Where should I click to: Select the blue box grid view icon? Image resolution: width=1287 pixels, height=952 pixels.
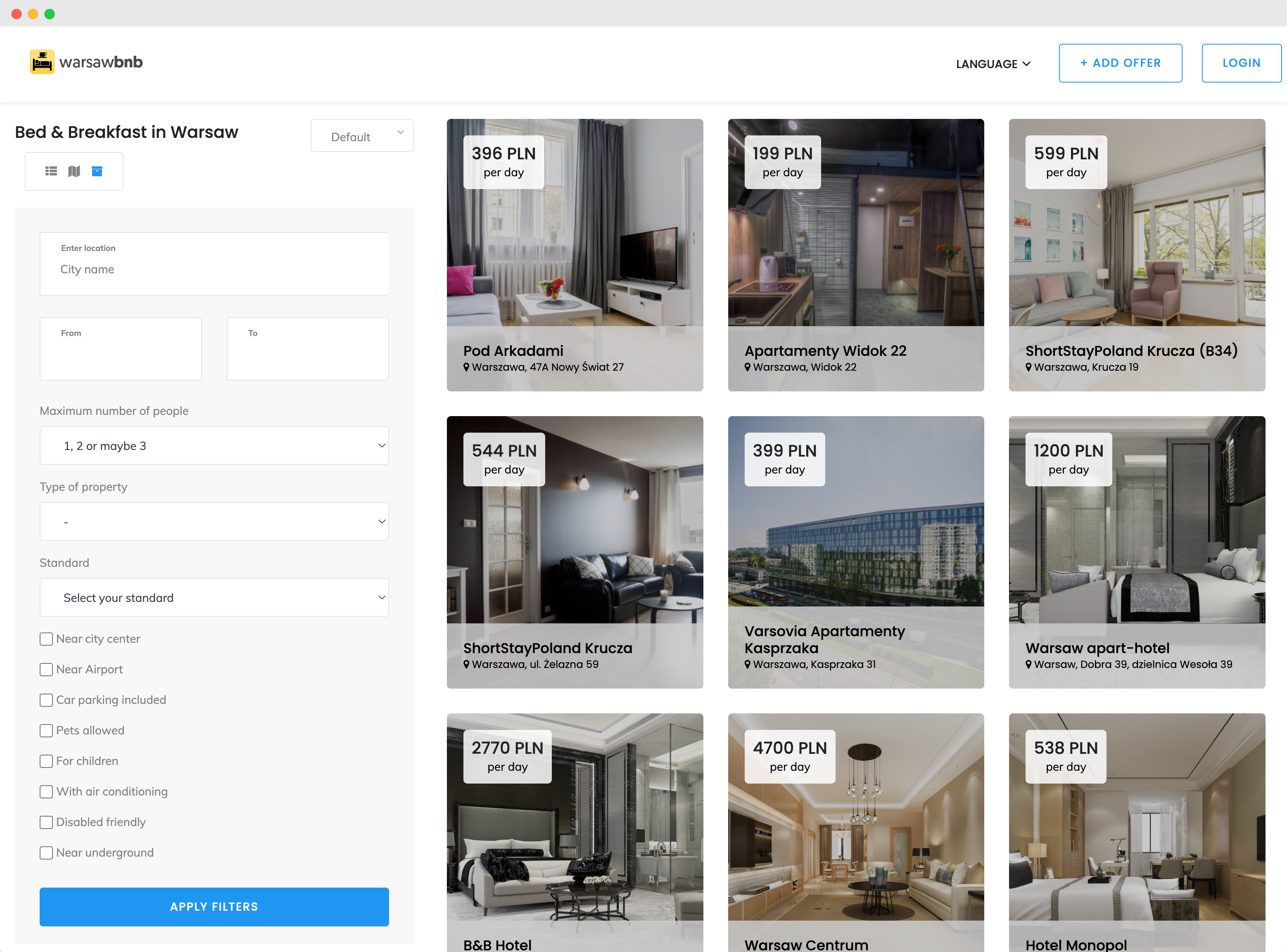point(97,171)
